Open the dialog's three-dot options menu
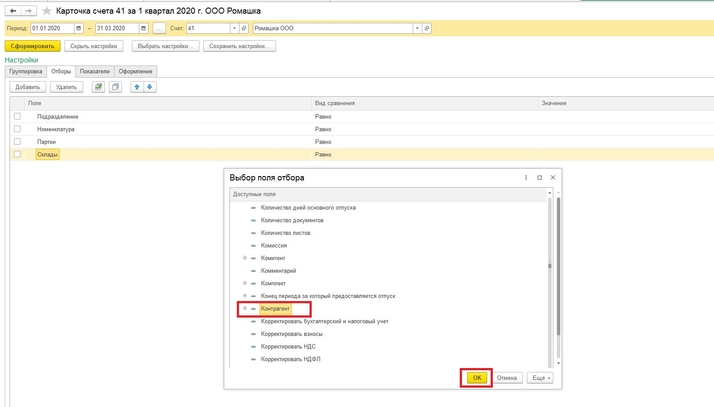Viewport: 714px width, 407px height. pos(526,177)
